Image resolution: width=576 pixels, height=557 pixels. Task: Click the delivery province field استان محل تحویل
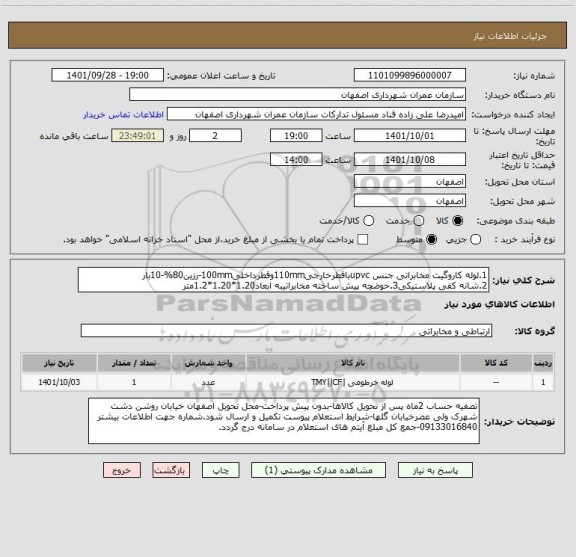pos(410,182)
